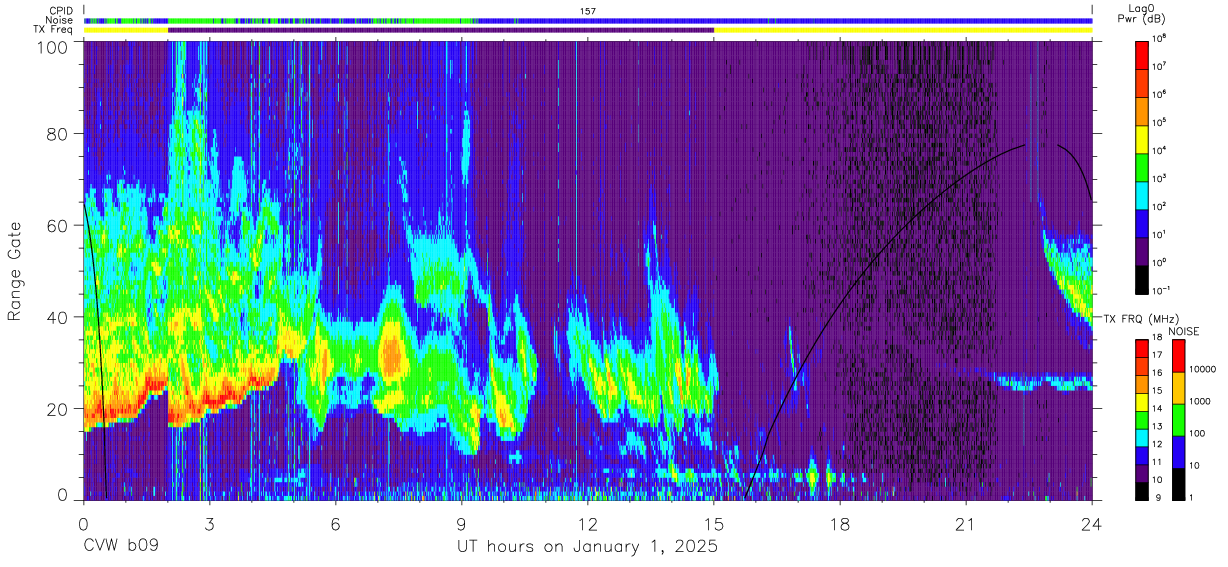This screenshot has height=567, width=1228.
Task: Click the purple segment of the TX Freq top bar
Action: click(441, 30)
